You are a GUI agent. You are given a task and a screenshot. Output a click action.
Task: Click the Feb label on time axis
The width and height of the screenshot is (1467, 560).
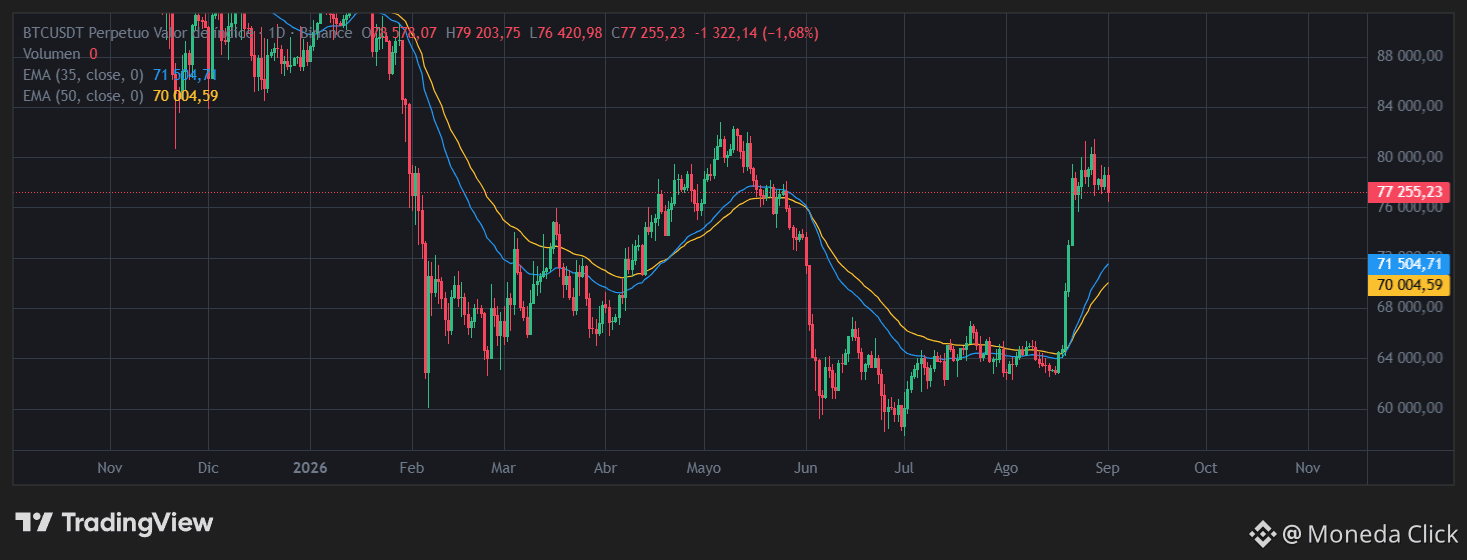(x=411, y=467)
